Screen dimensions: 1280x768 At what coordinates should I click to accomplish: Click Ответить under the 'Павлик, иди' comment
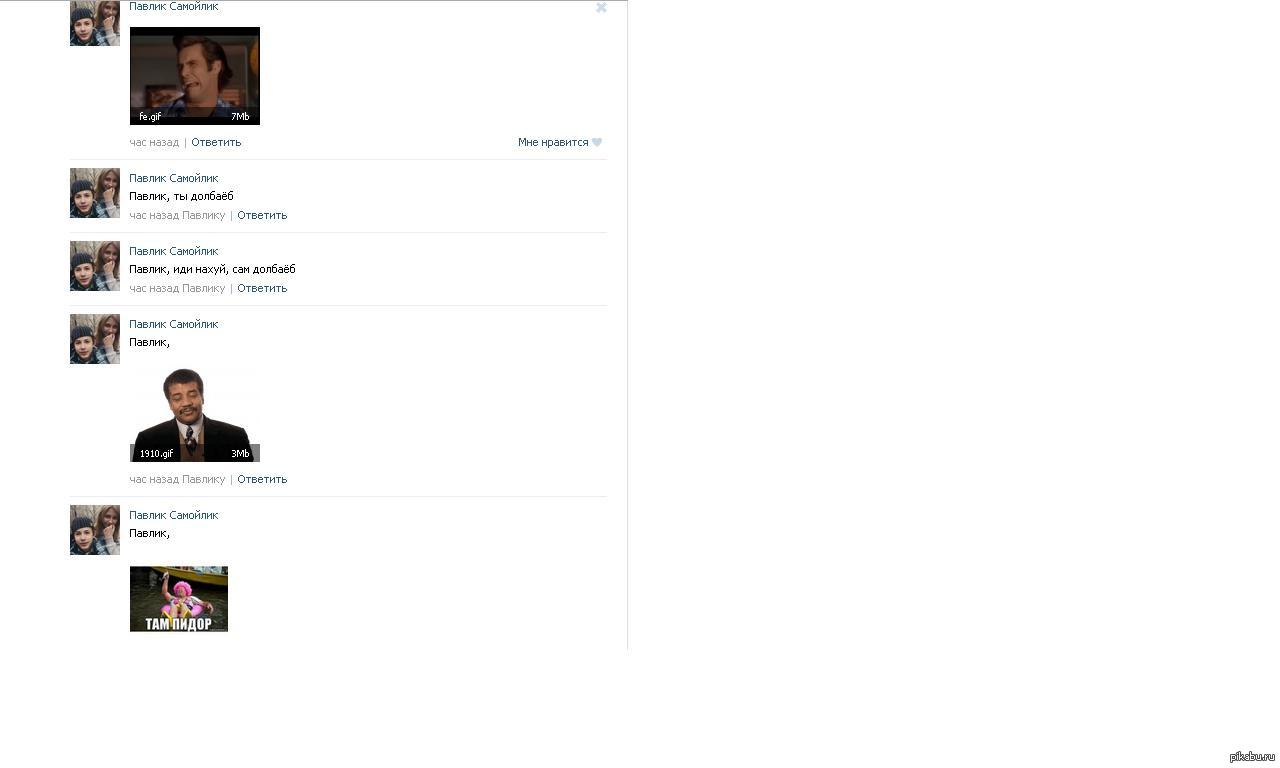(x=262, y=288)
